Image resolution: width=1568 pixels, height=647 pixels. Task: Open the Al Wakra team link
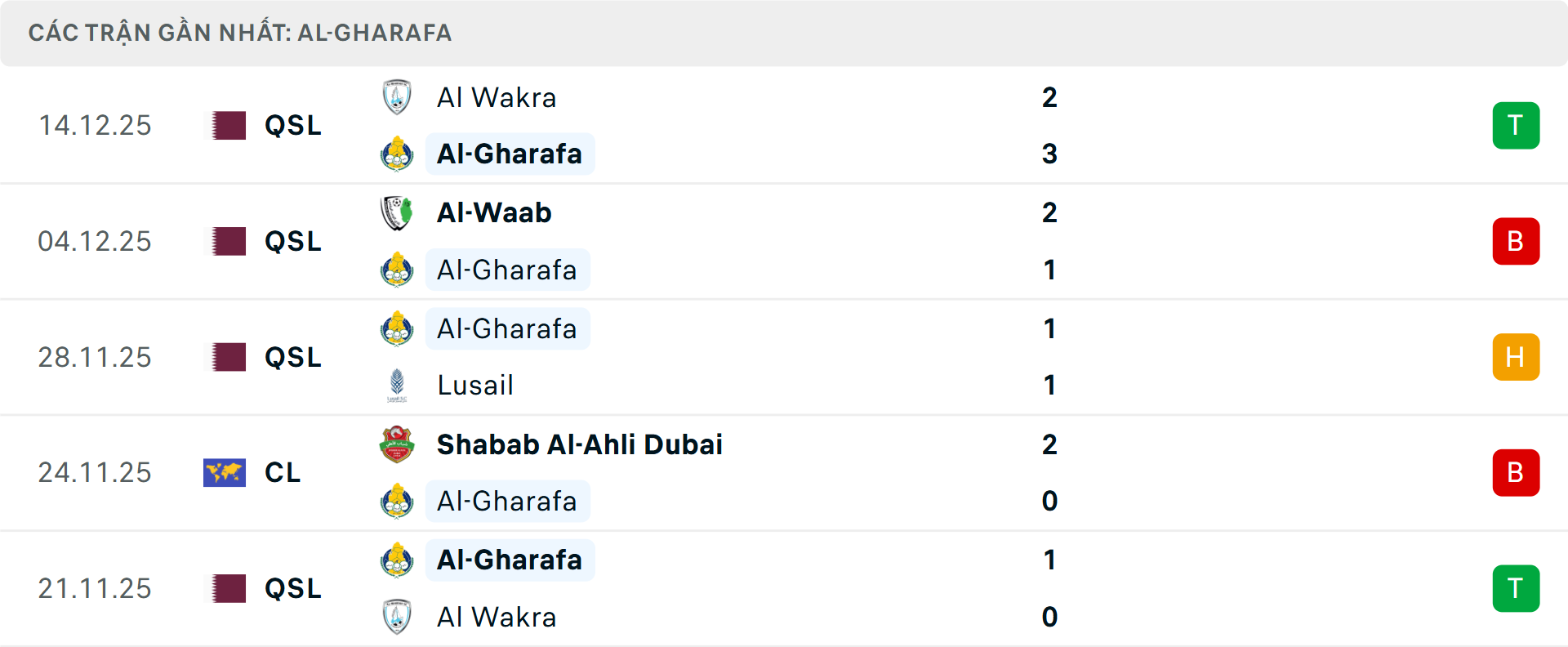(x=497, y=97)
